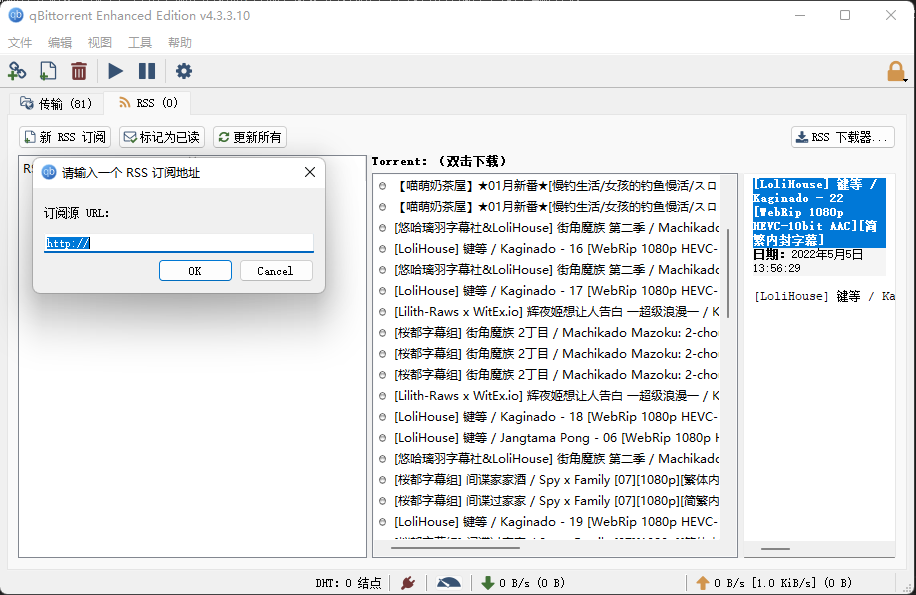Open the 帮助 menu

point(179,43)
